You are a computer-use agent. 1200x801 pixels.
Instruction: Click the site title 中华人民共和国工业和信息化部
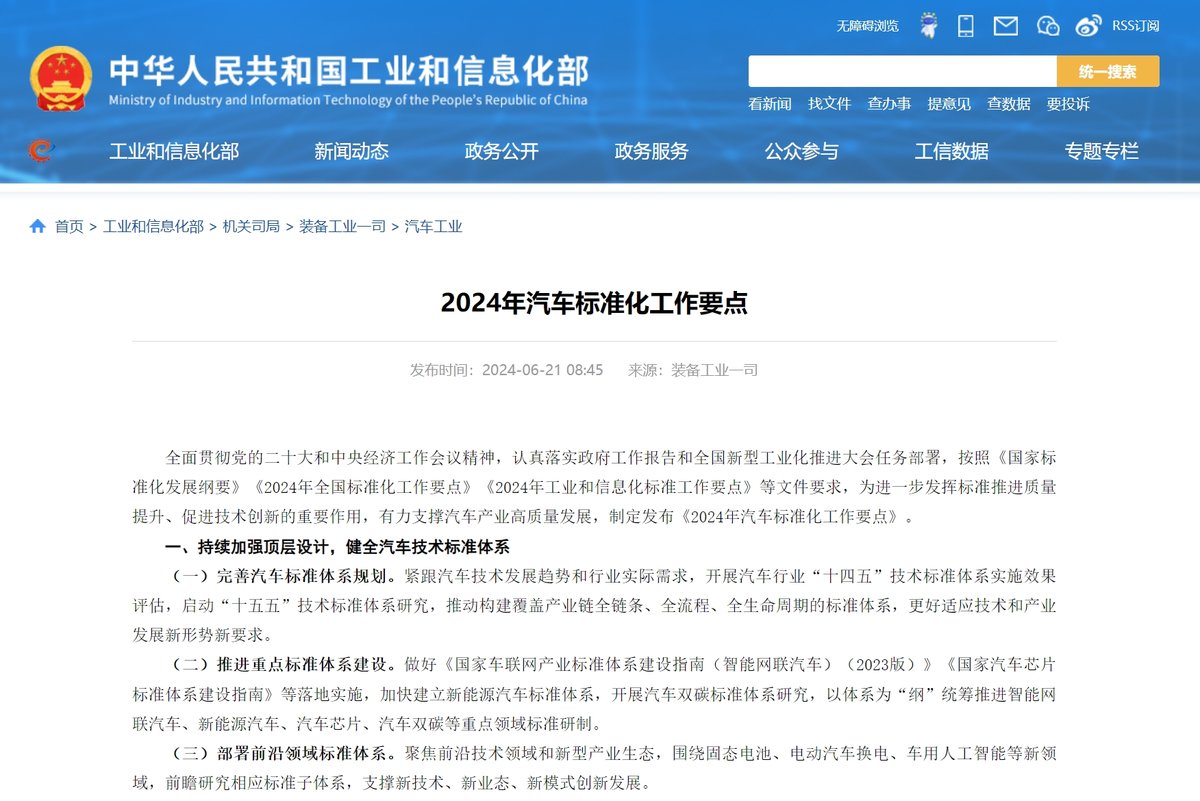(x=349, y=70)
